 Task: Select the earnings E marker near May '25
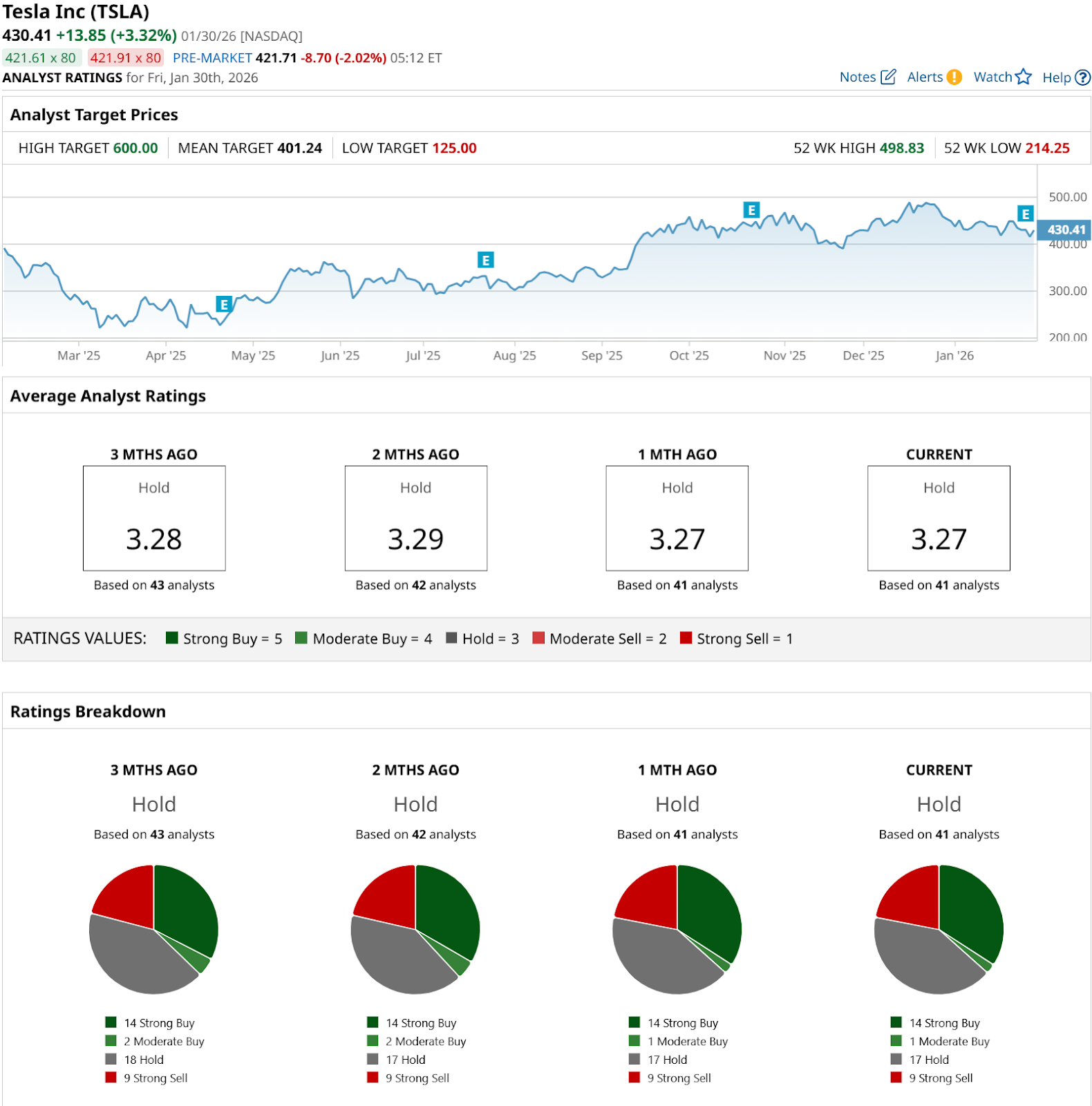click(x=223, y=304)
